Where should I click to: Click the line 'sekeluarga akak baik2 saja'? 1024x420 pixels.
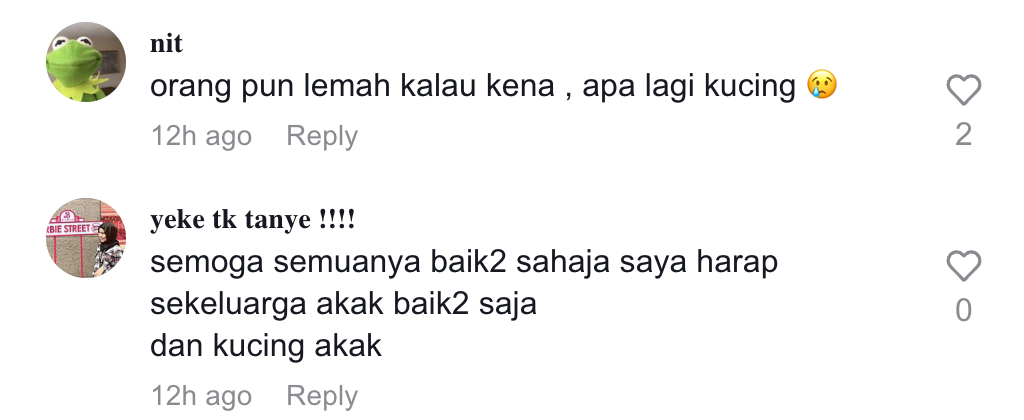(344, 304)
